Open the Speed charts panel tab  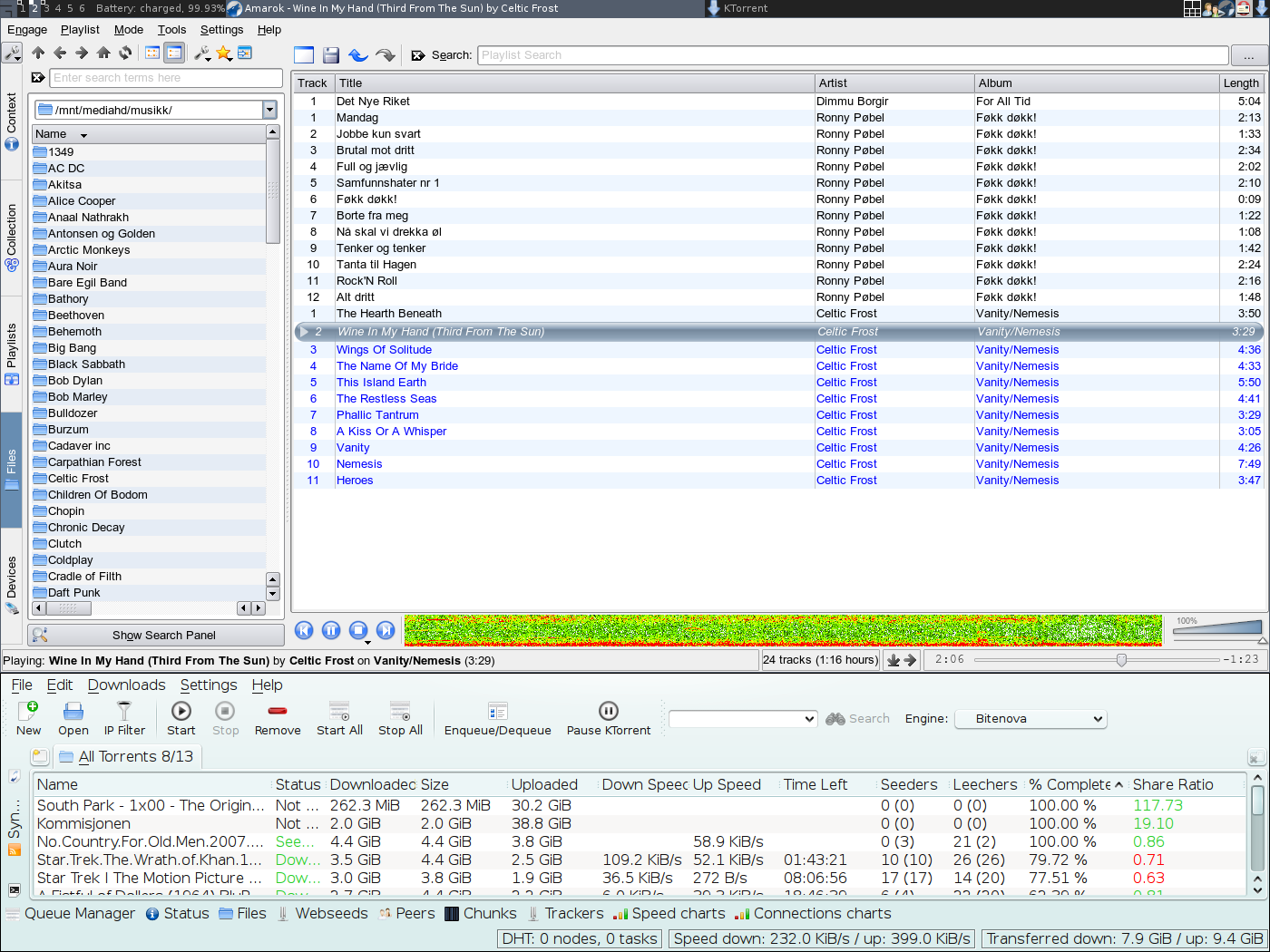(669, 914)
